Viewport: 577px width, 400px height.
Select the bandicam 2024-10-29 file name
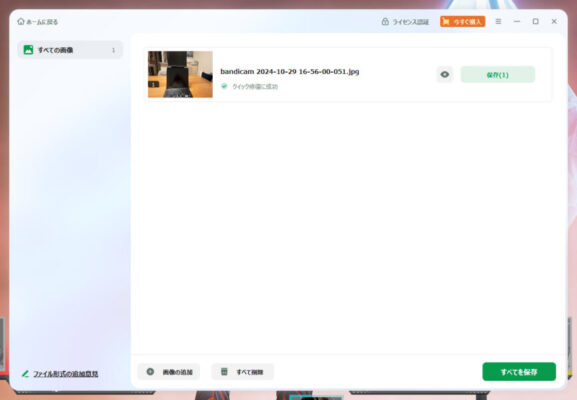[x=290, y=71]
